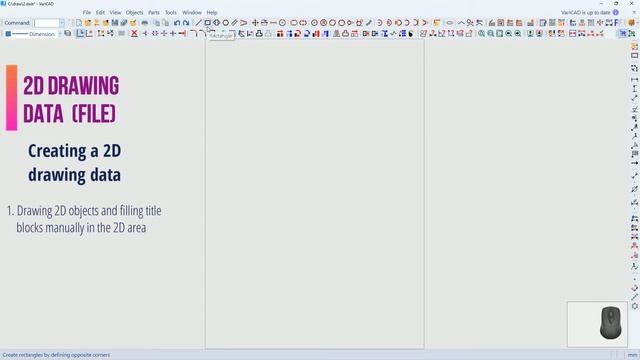Click the zoom all fit-page icon
The image size is (640, 360).
pos(499,33)
